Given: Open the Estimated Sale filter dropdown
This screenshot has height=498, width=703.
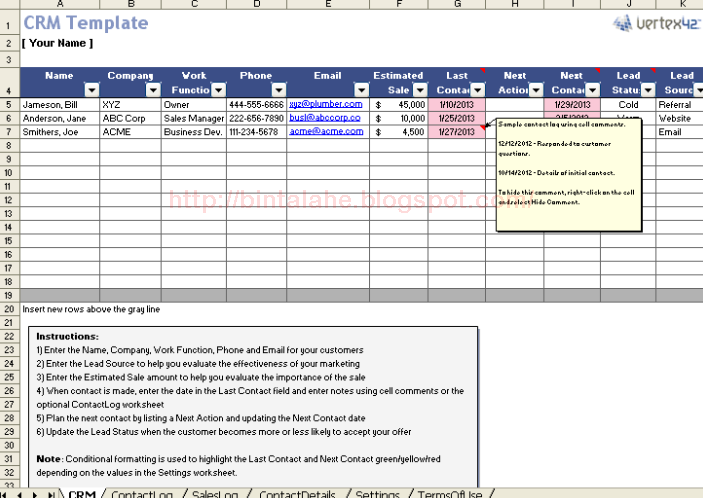Looking at the screenshot, I should (x=420, y=90).
